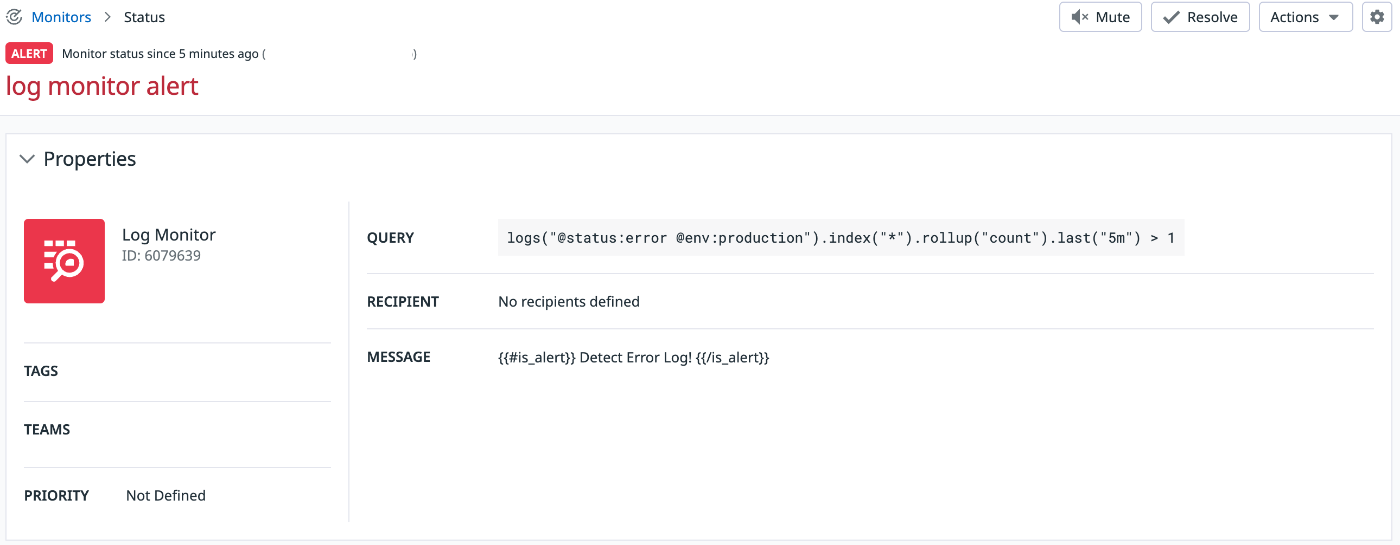
Task: Click the red ALERT status badge
Action: pos(29,54)
